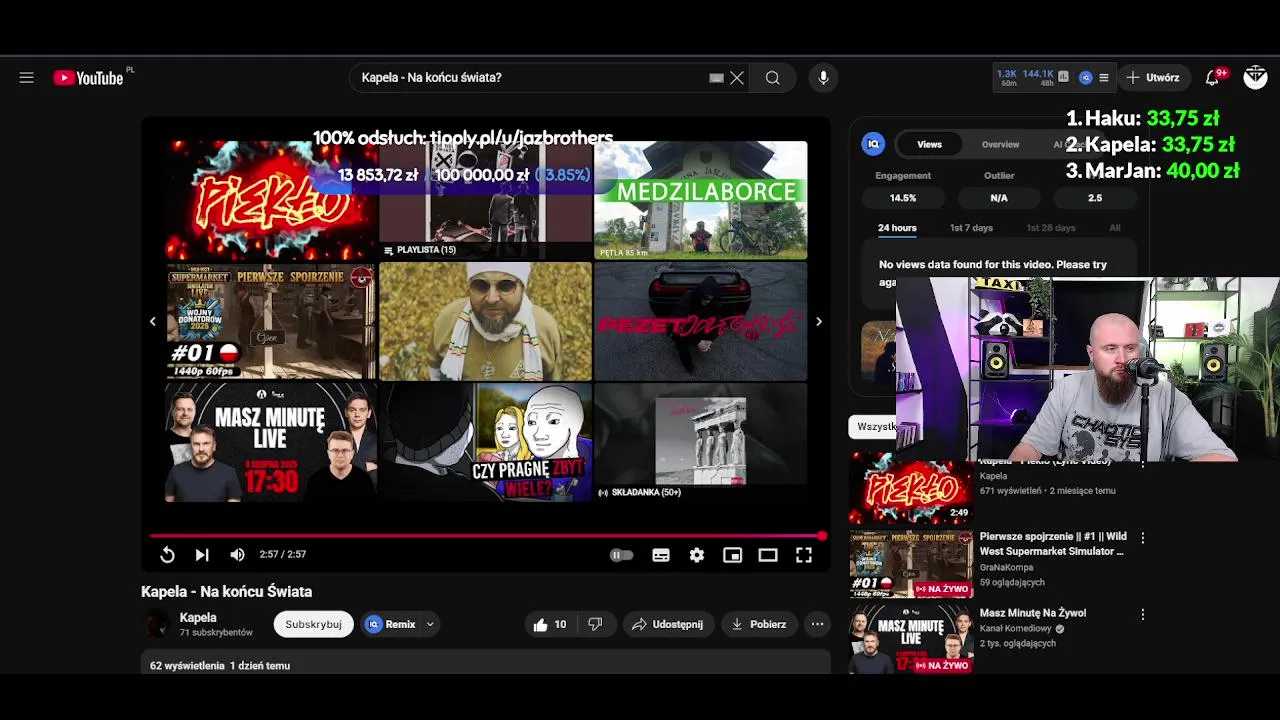1280x720 pixels.
Task: Click vidIQ toolbar IQ icon in header
Action: coord(1085,77)
